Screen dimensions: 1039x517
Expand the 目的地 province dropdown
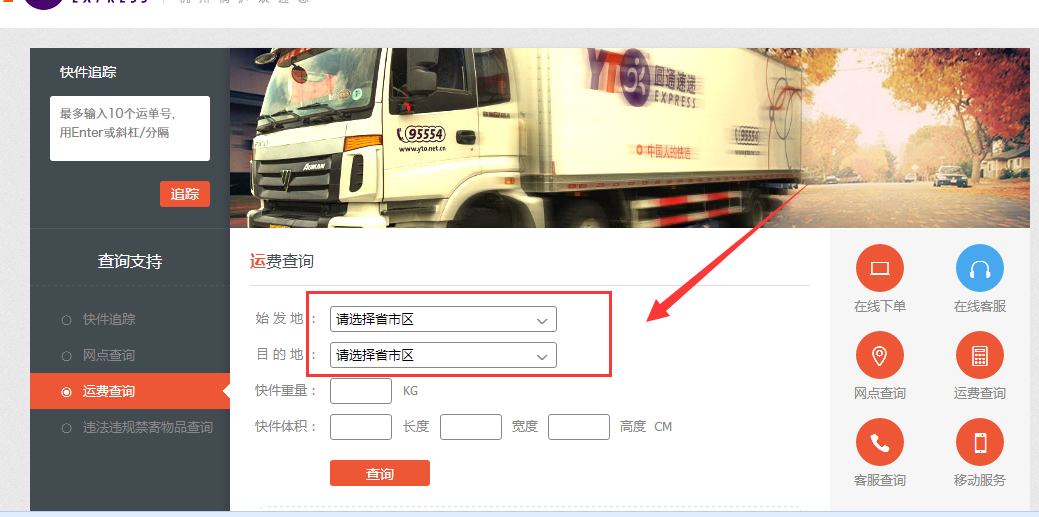[443, 355]
